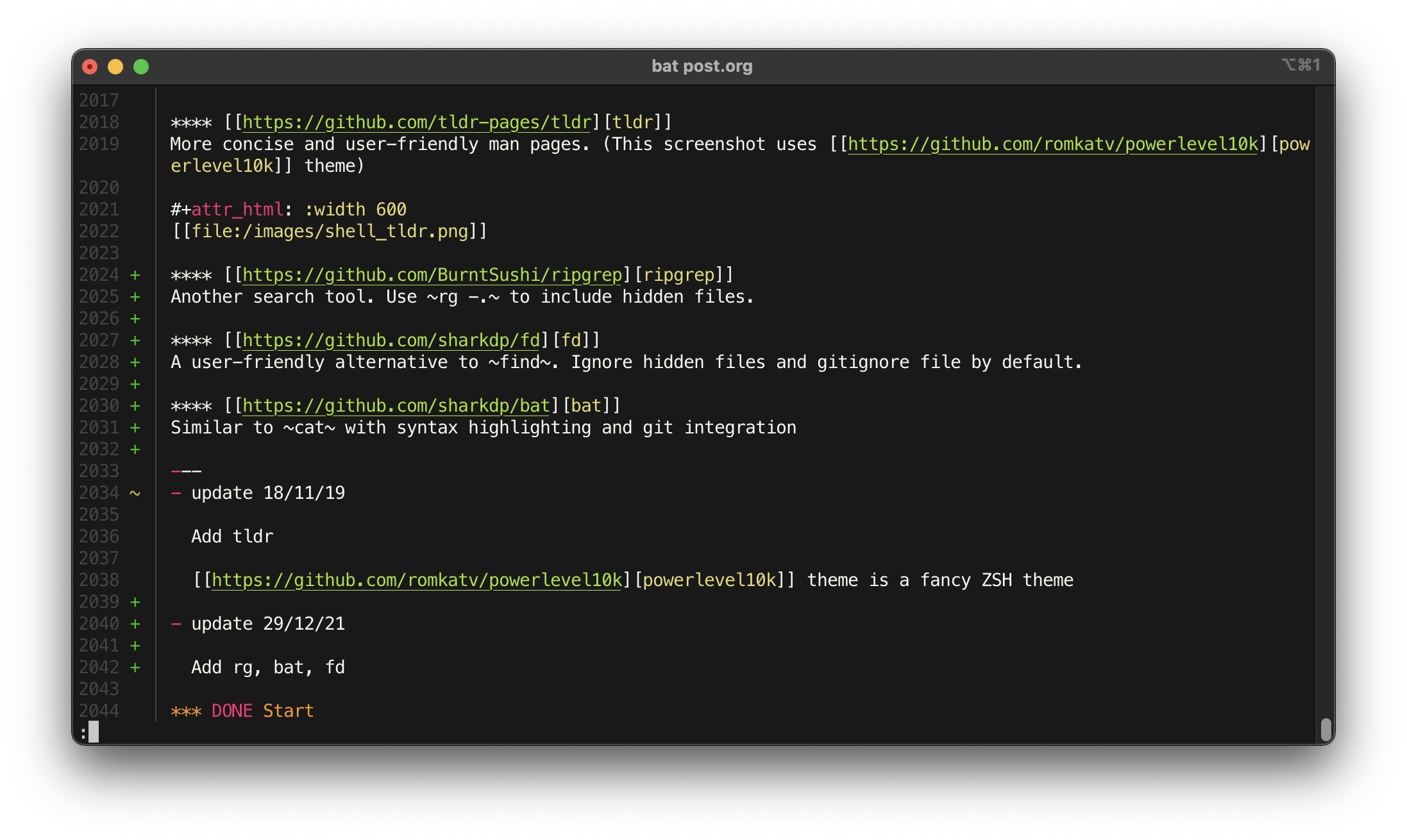Click the '*** DONE Start' heading

click(x=242, y=710)
